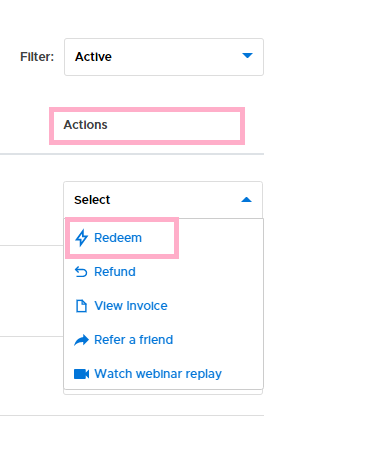This screenshot has width=391, height=454.
Task: Click empty space right of Redeem in menu
Action: pos(220,238)
